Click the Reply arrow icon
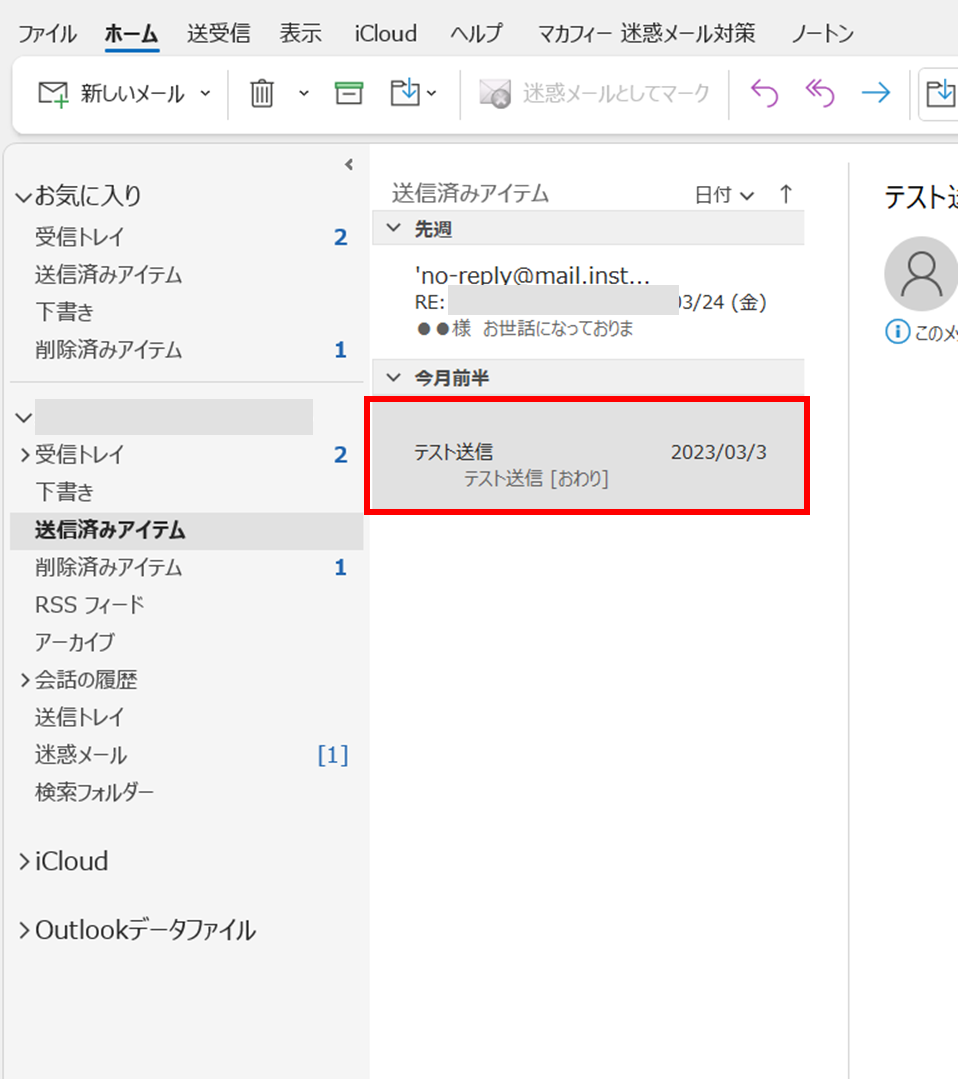This screenshot has height=1079, width=958. pos(764,94)
